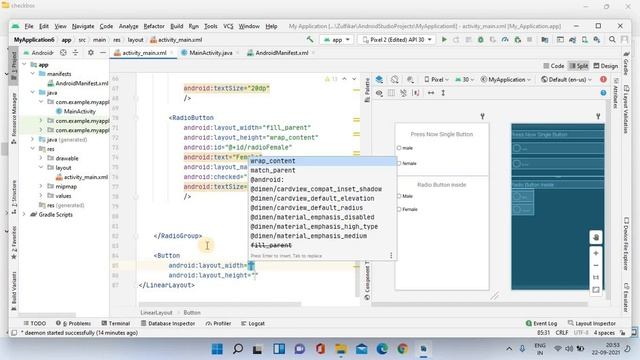640x360 pixels.
Task: Click the Expand Horizontally arrows icon
Action: click(431, 93)
